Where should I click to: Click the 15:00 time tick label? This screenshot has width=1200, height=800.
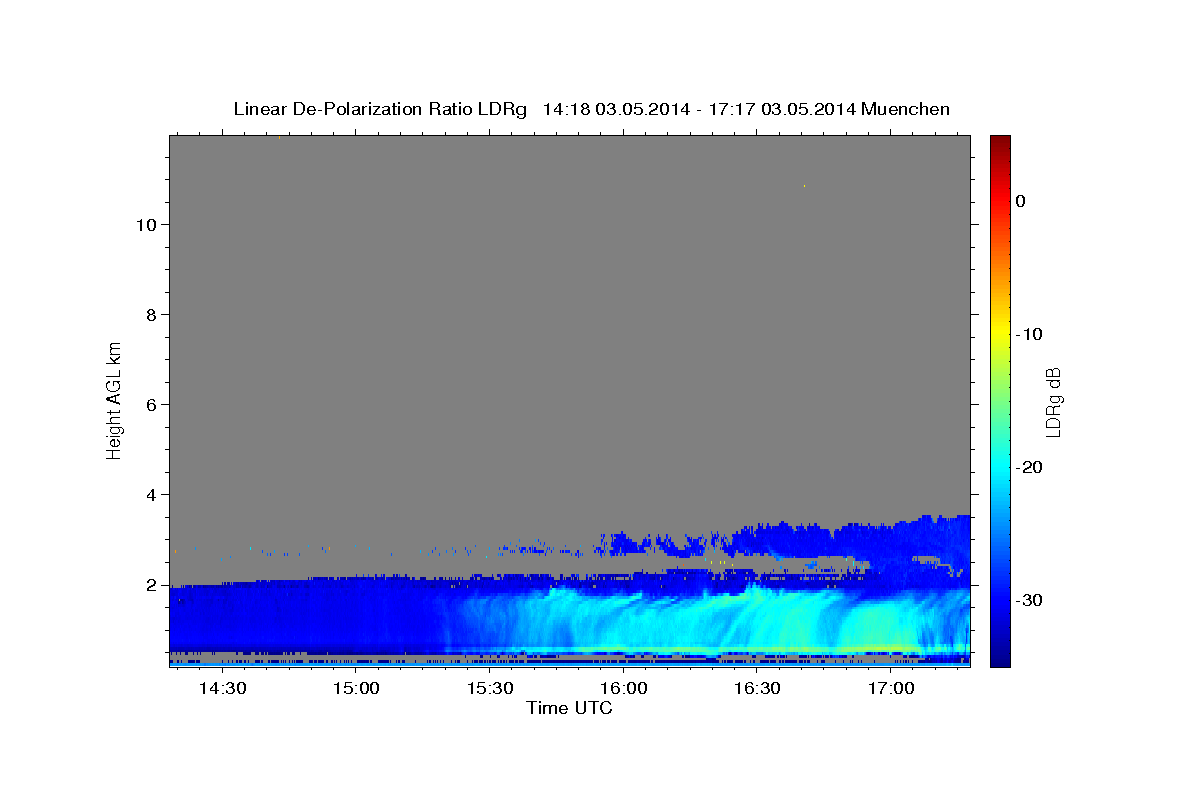tap(356, 689)
